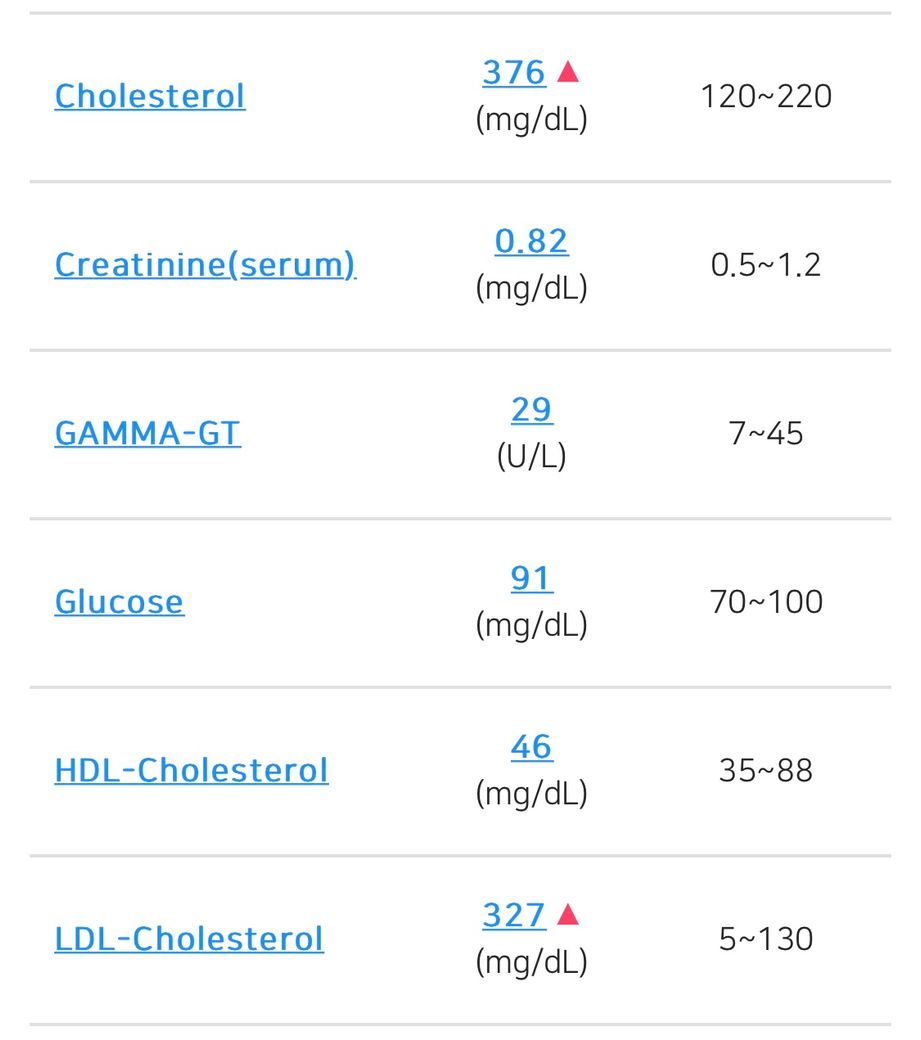
Task: Open the Cholesterol test name link
Action: [x=150, y=96]
